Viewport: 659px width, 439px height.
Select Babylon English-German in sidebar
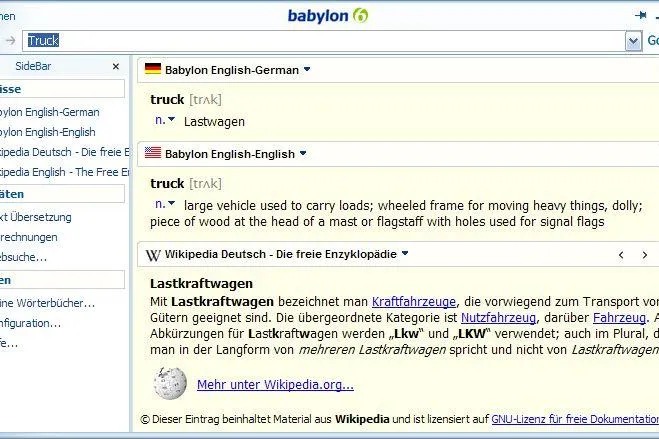pos(50,112)
